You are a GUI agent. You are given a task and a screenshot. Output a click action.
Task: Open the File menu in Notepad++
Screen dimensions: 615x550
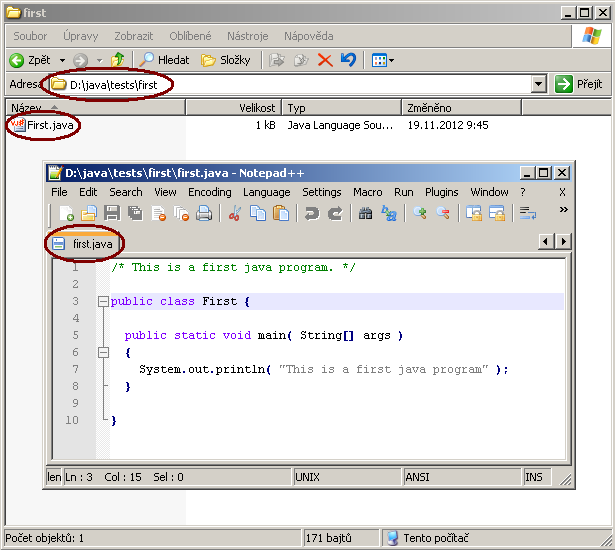pos(59,192)
